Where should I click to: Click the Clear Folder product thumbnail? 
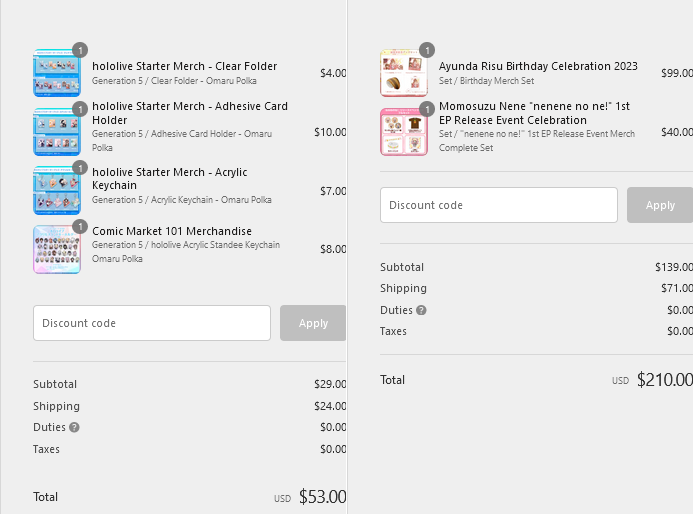[x=56, y=73]
